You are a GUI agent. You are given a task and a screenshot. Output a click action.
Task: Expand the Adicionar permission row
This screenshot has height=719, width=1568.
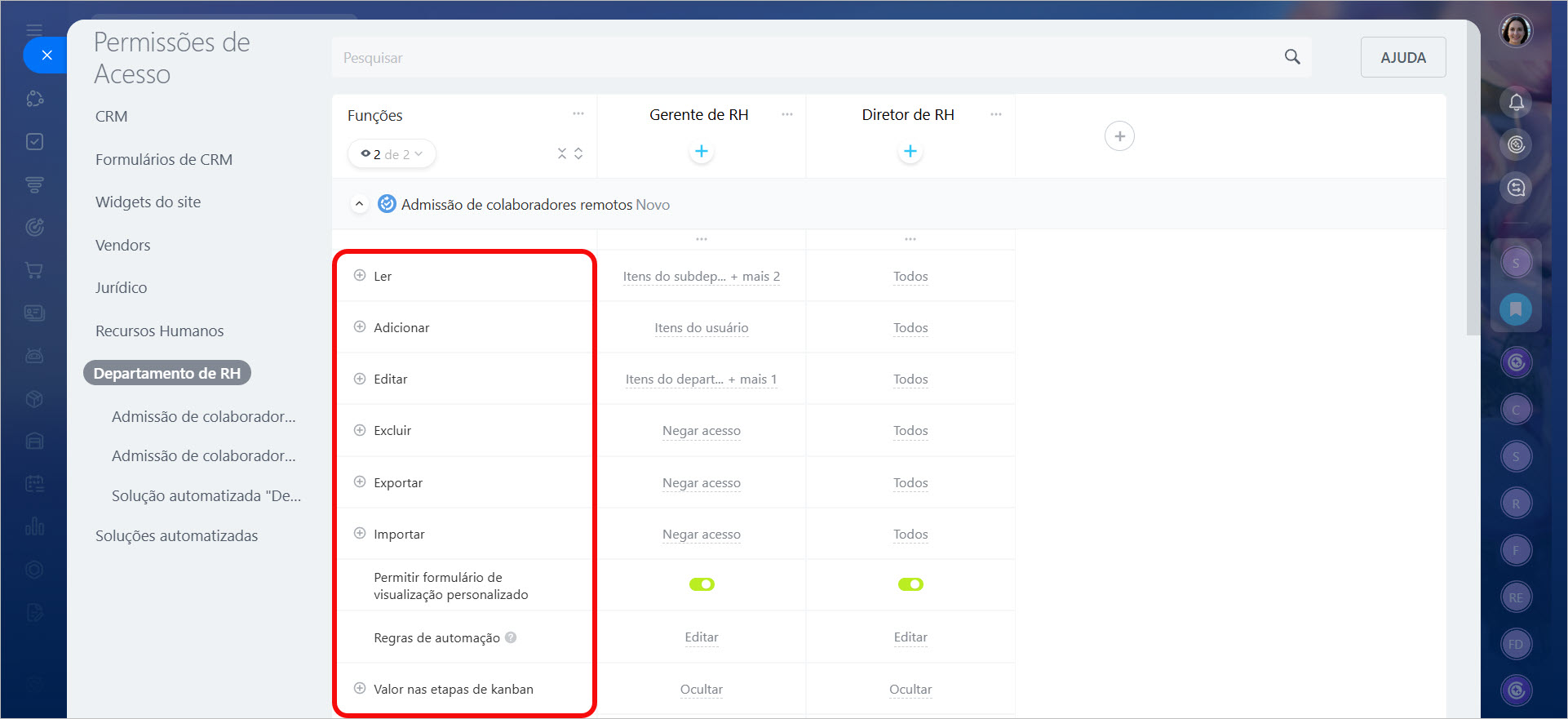tap(360, 327)
